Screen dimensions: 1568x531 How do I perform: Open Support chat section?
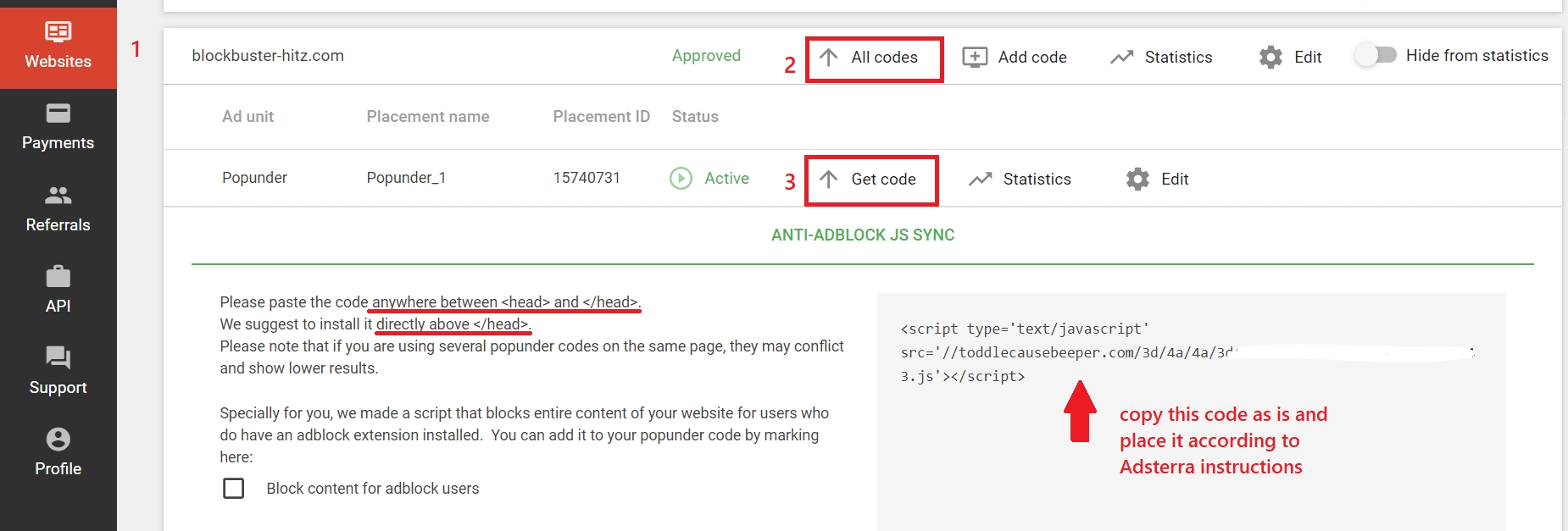coord(58,371)
